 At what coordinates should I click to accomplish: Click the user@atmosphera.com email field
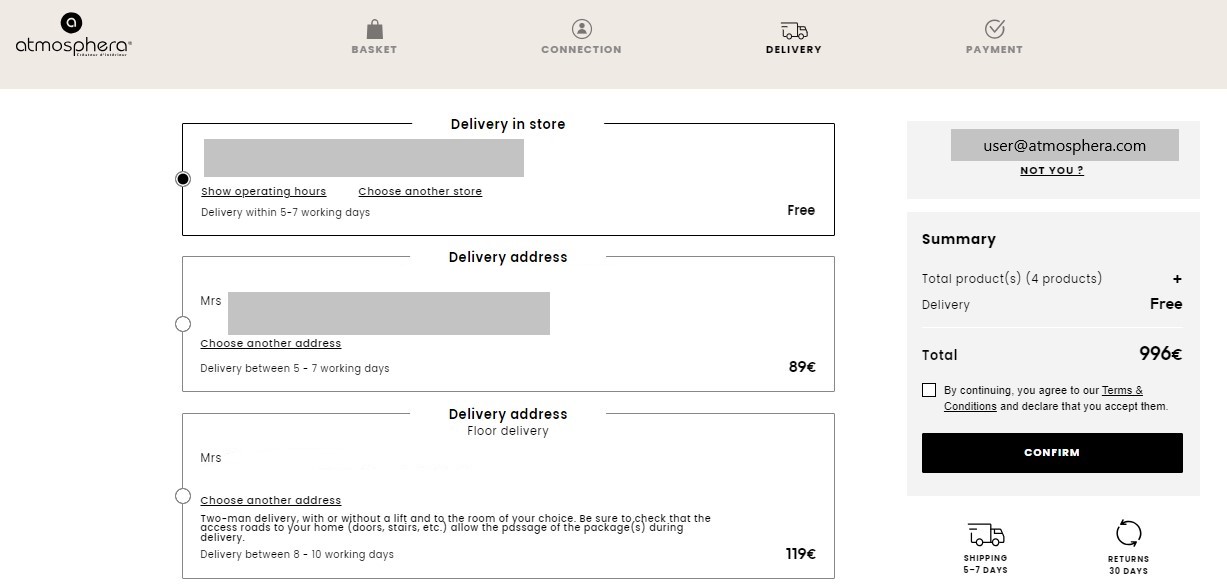[1065, 145]
